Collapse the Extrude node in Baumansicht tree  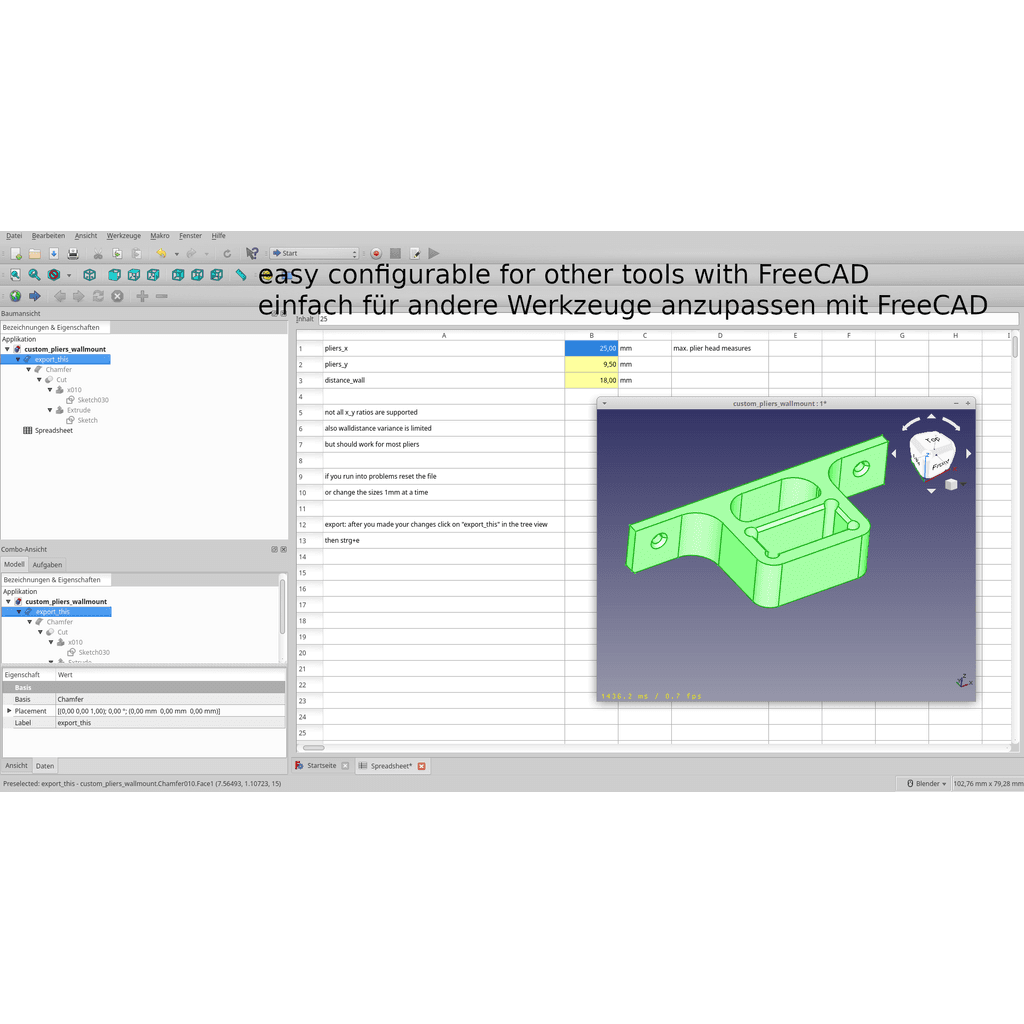pyautogui.click(x=50, y=410)
